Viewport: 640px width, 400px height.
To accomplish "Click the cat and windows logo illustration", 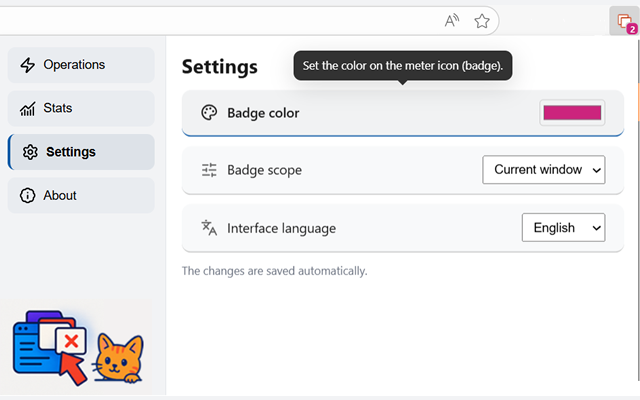I will pos(78,348).
